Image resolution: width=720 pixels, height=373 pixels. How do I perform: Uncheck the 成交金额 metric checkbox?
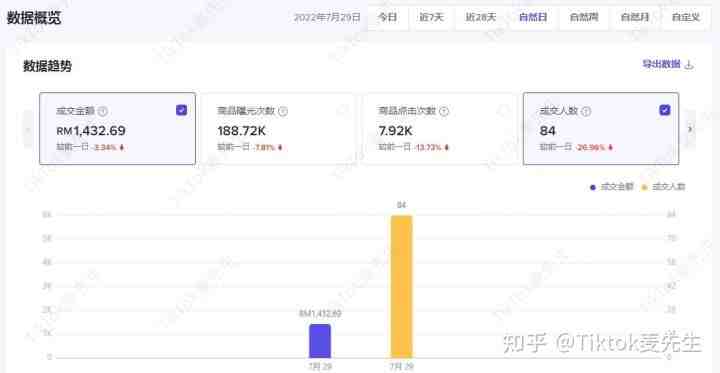pyautogui.click(x=181, y=110)
